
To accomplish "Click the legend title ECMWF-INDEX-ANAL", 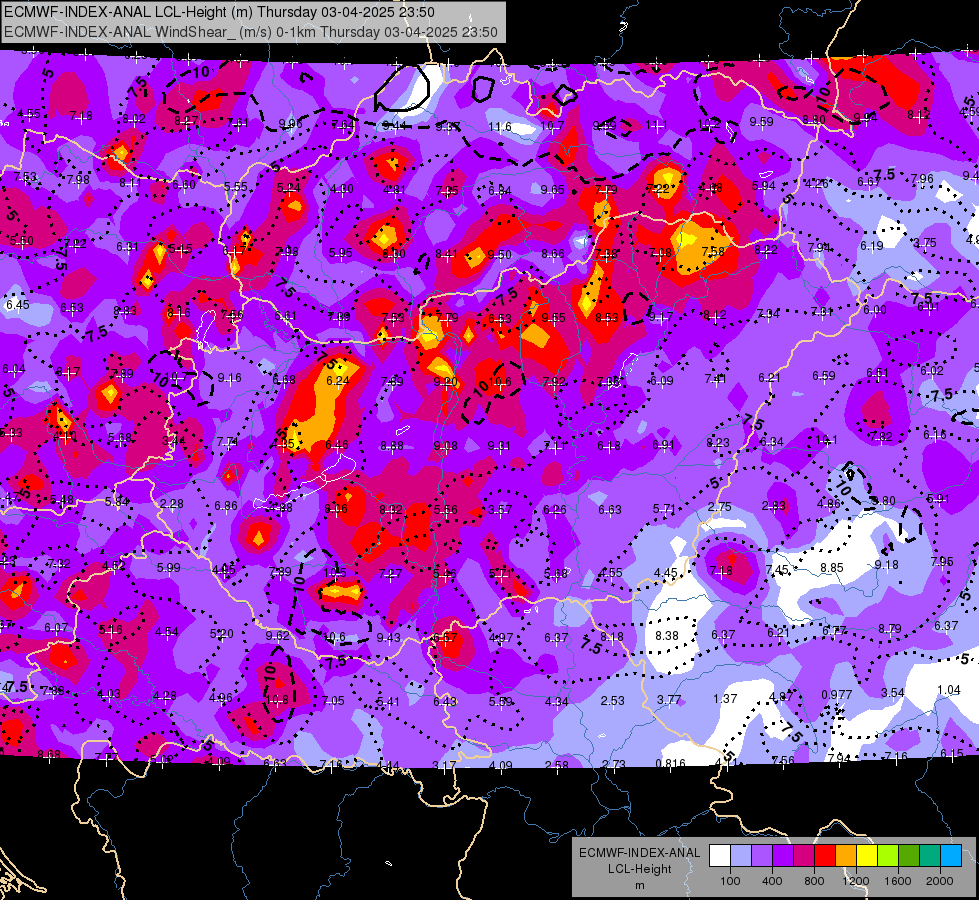I will (x=639, y=853).
